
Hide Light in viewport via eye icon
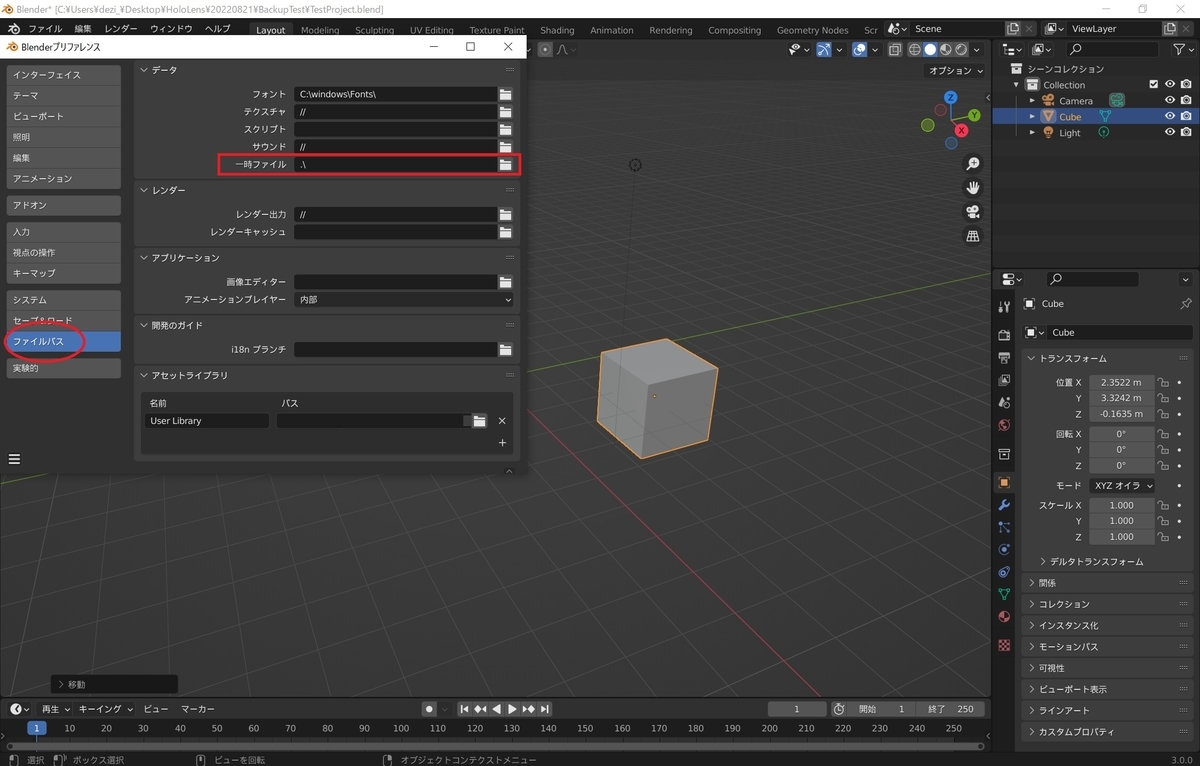pos(1170,132)
